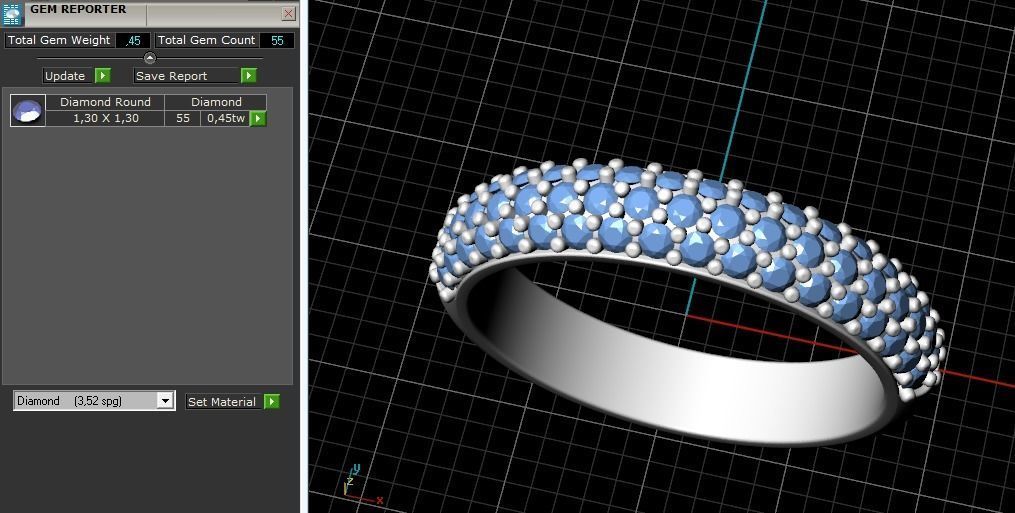Click the 1,30 X 1,30 size cell
This screenshot has width=1015, height=513.
tap(105, 119)
